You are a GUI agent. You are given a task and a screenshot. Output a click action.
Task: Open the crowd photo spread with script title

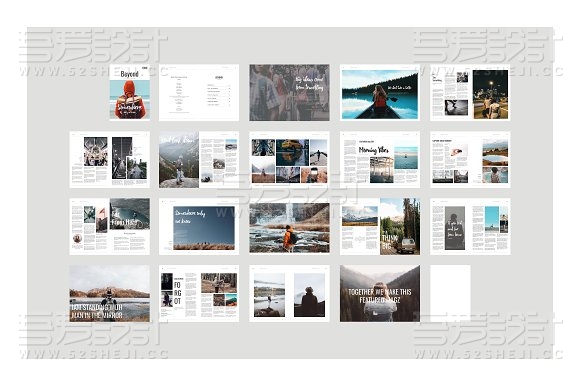point(289,92)
